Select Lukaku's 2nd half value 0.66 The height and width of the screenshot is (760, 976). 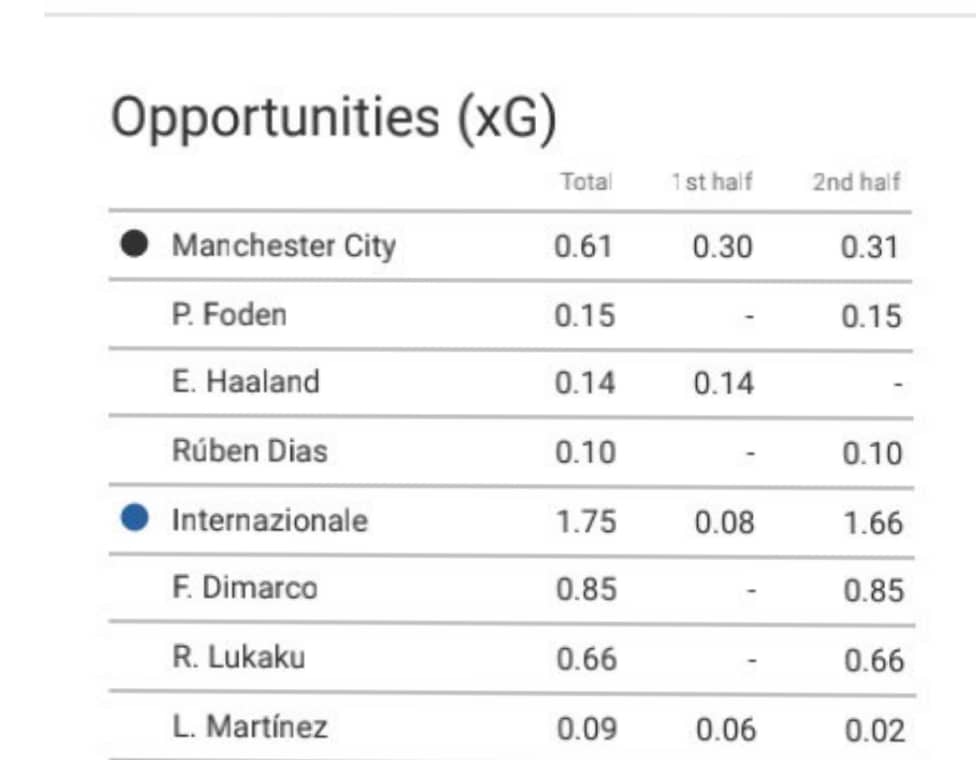pos(874,660)
